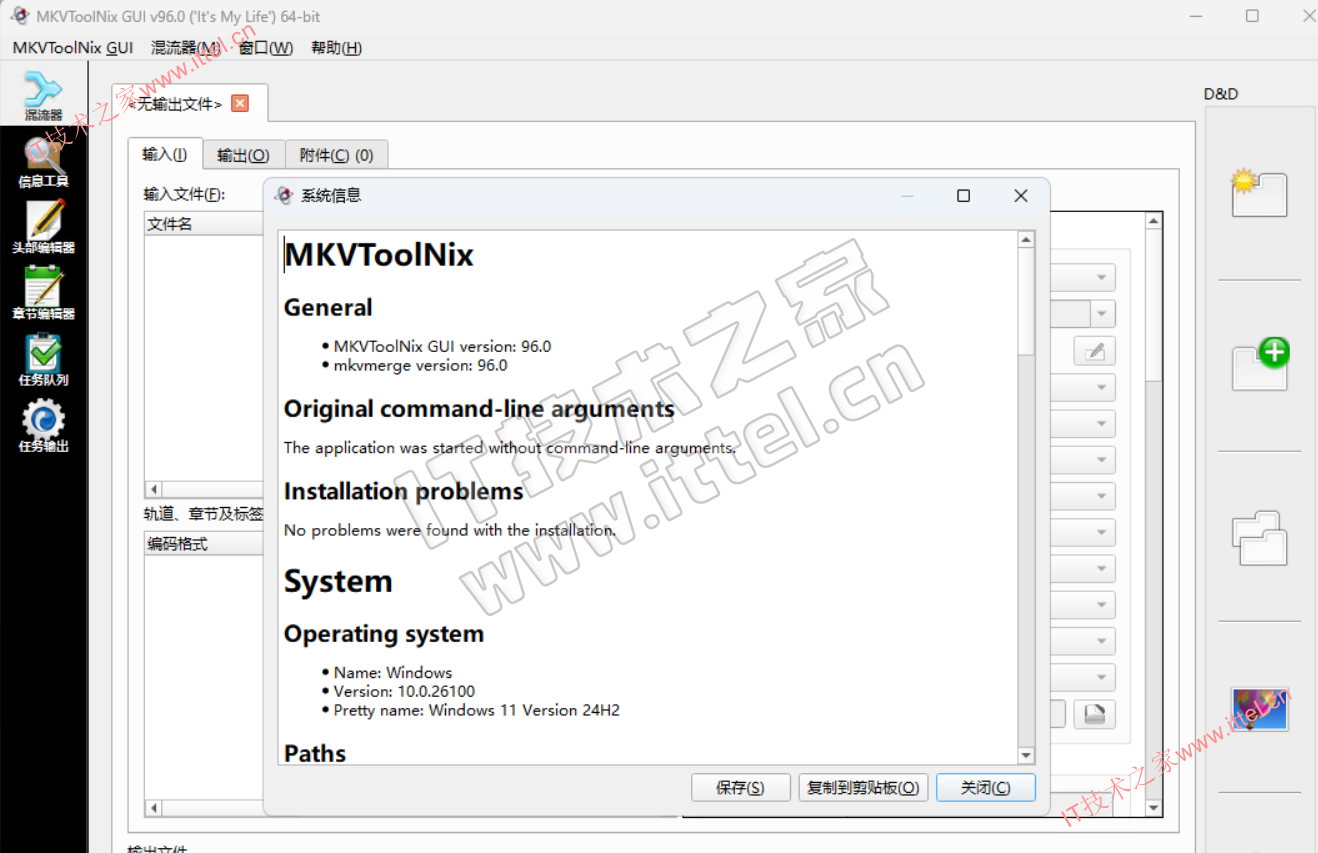Click the D&D balloon picture icon

(x=1259, y=709)
